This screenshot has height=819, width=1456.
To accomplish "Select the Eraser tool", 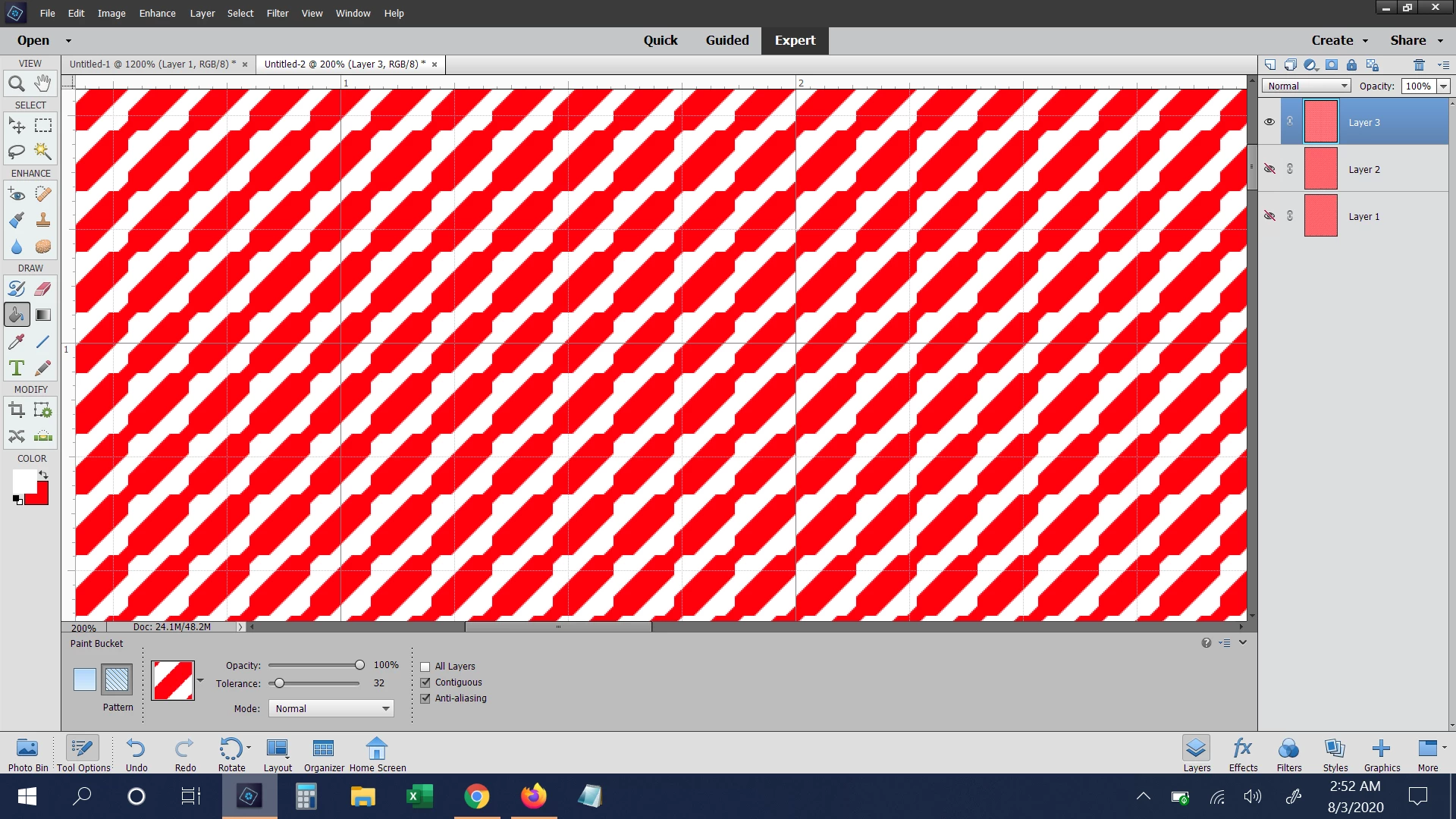I will [43, 289].
